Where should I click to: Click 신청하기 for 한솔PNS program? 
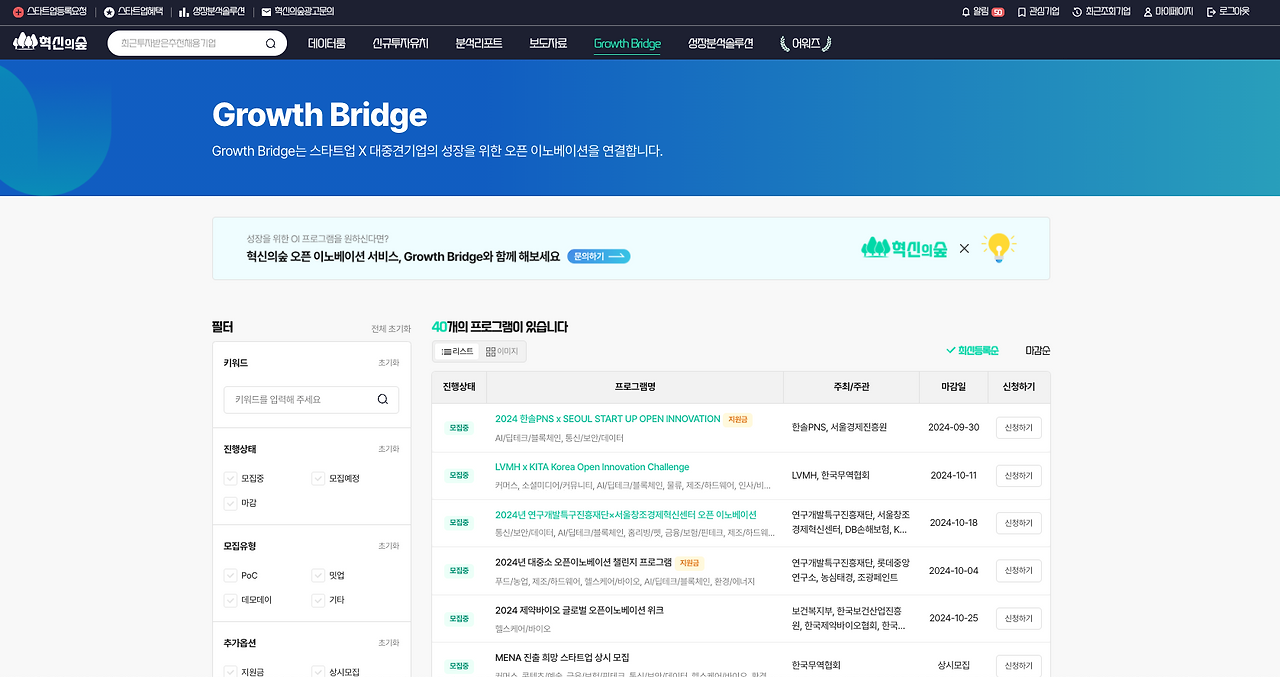point(1019,428)
